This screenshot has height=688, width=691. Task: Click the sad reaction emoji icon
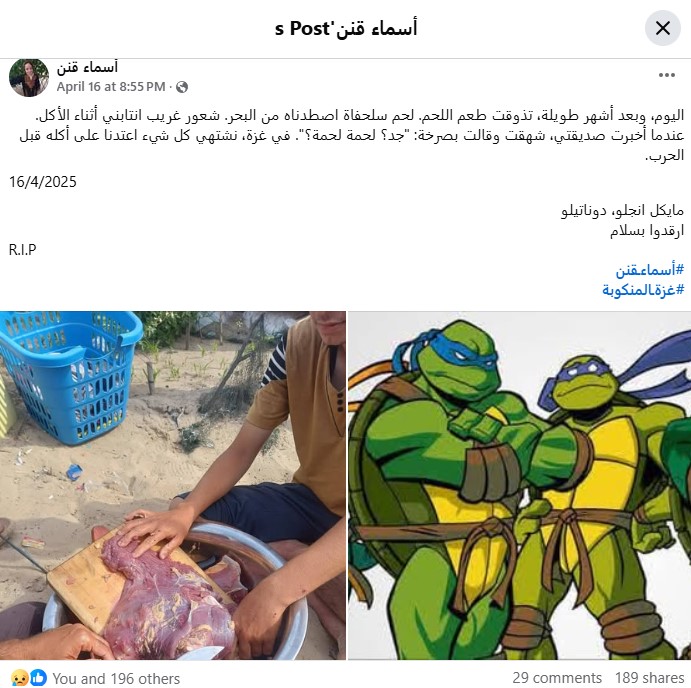[19, 678]
